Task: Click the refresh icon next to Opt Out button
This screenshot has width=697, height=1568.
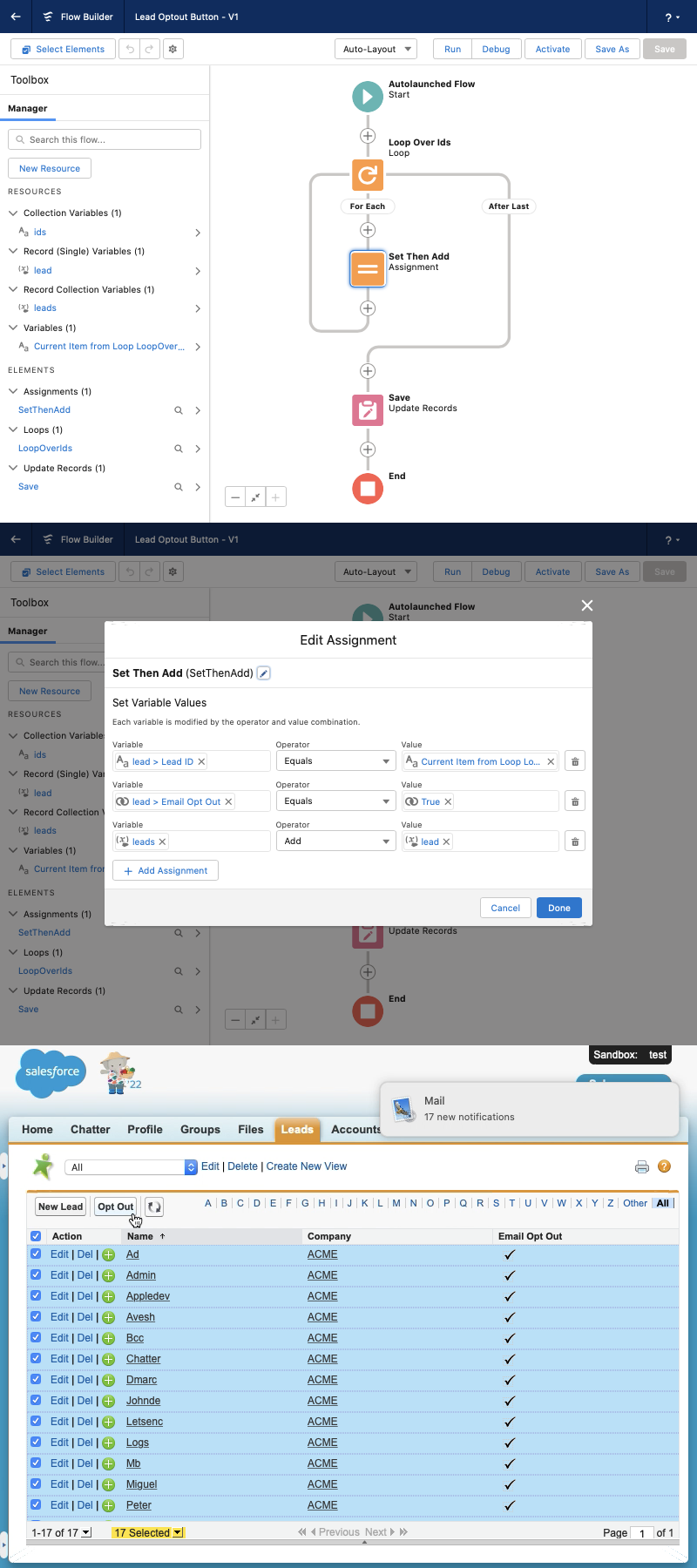Action: tap(154, 1206)
